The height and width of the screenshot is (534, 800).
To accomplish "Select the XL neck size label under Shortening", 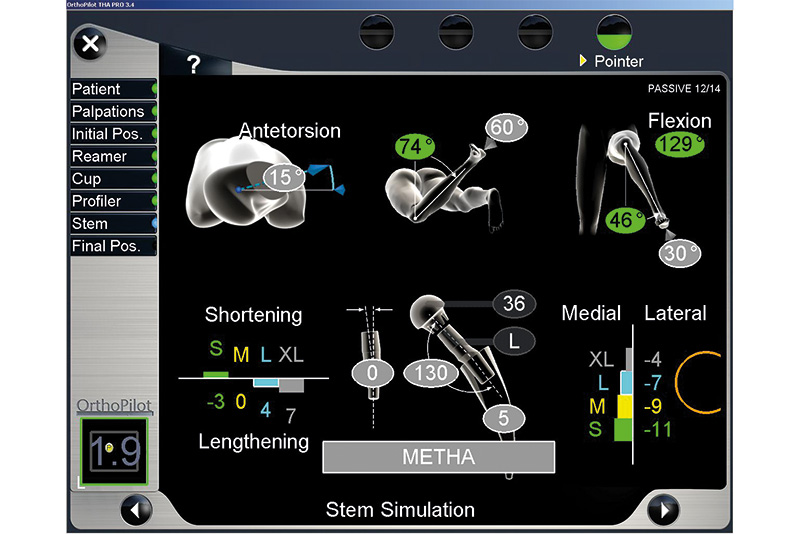I will click(291, 355).
